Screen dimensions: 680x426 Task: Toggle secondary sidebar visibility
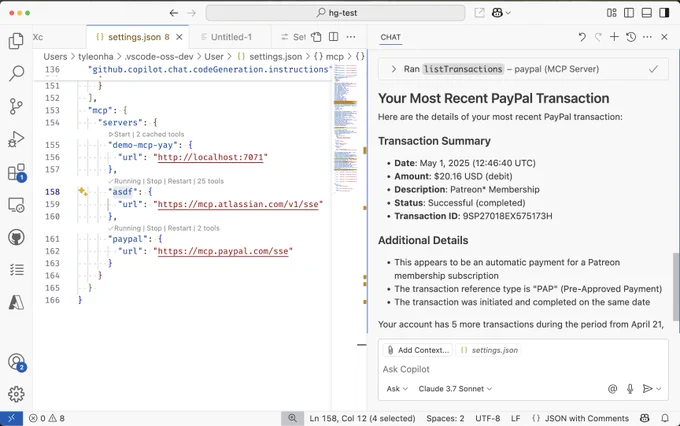[664, 13]
